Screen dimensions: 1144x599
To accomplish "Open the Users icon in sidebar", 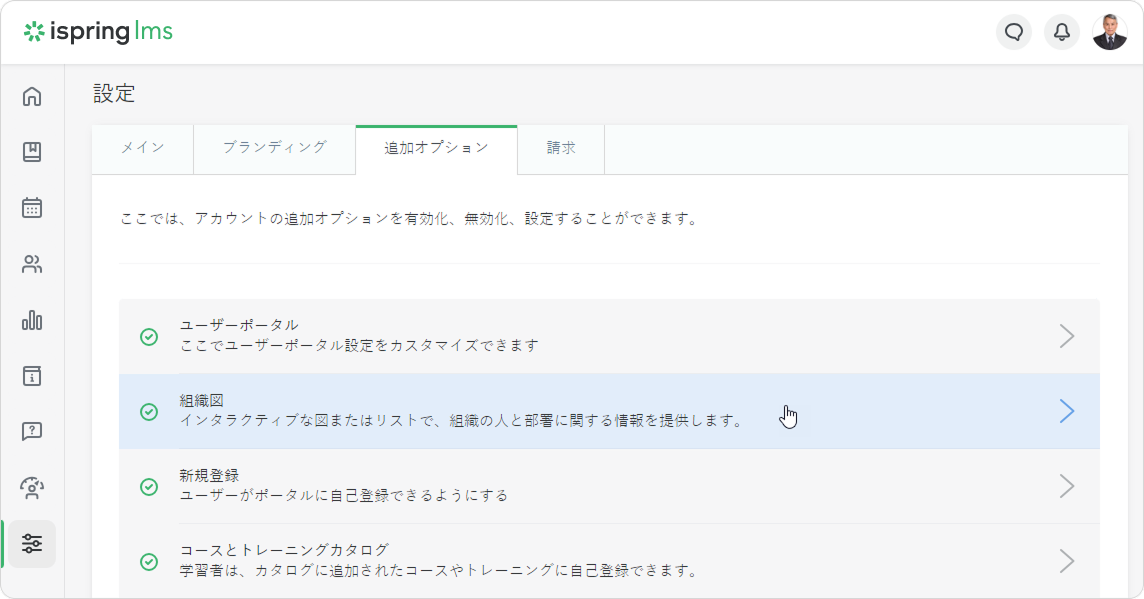I will [x=32, y=265].
